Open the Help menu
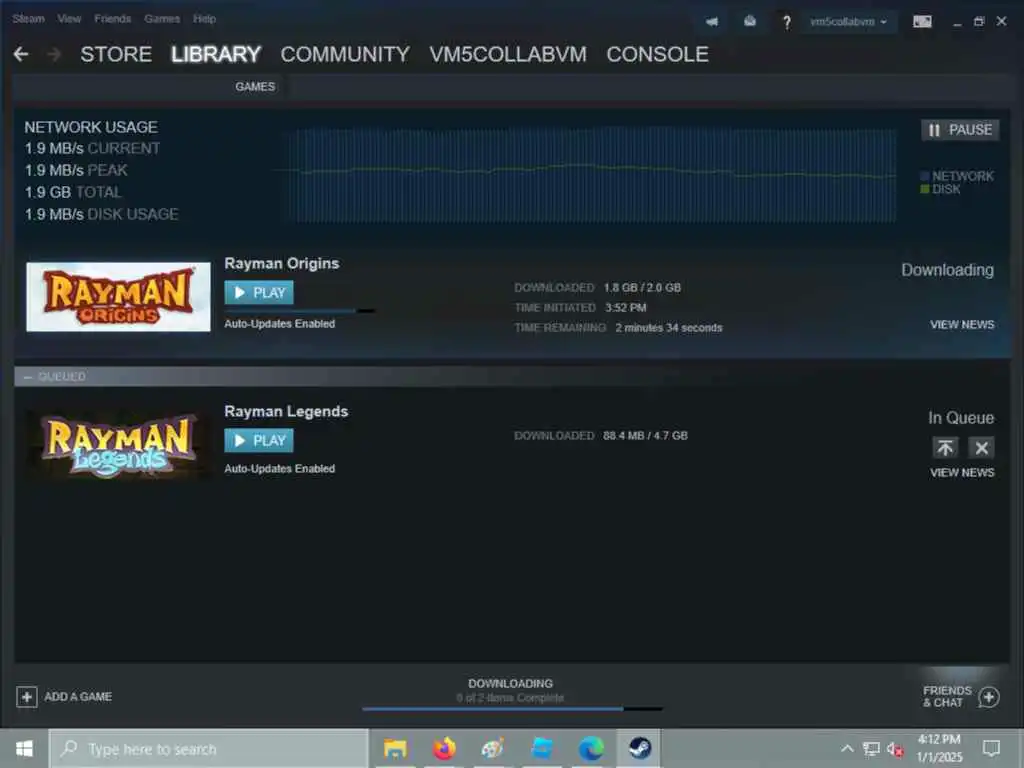The width and height of the screenshot is (1024, 768). click(x=204, y=19)
